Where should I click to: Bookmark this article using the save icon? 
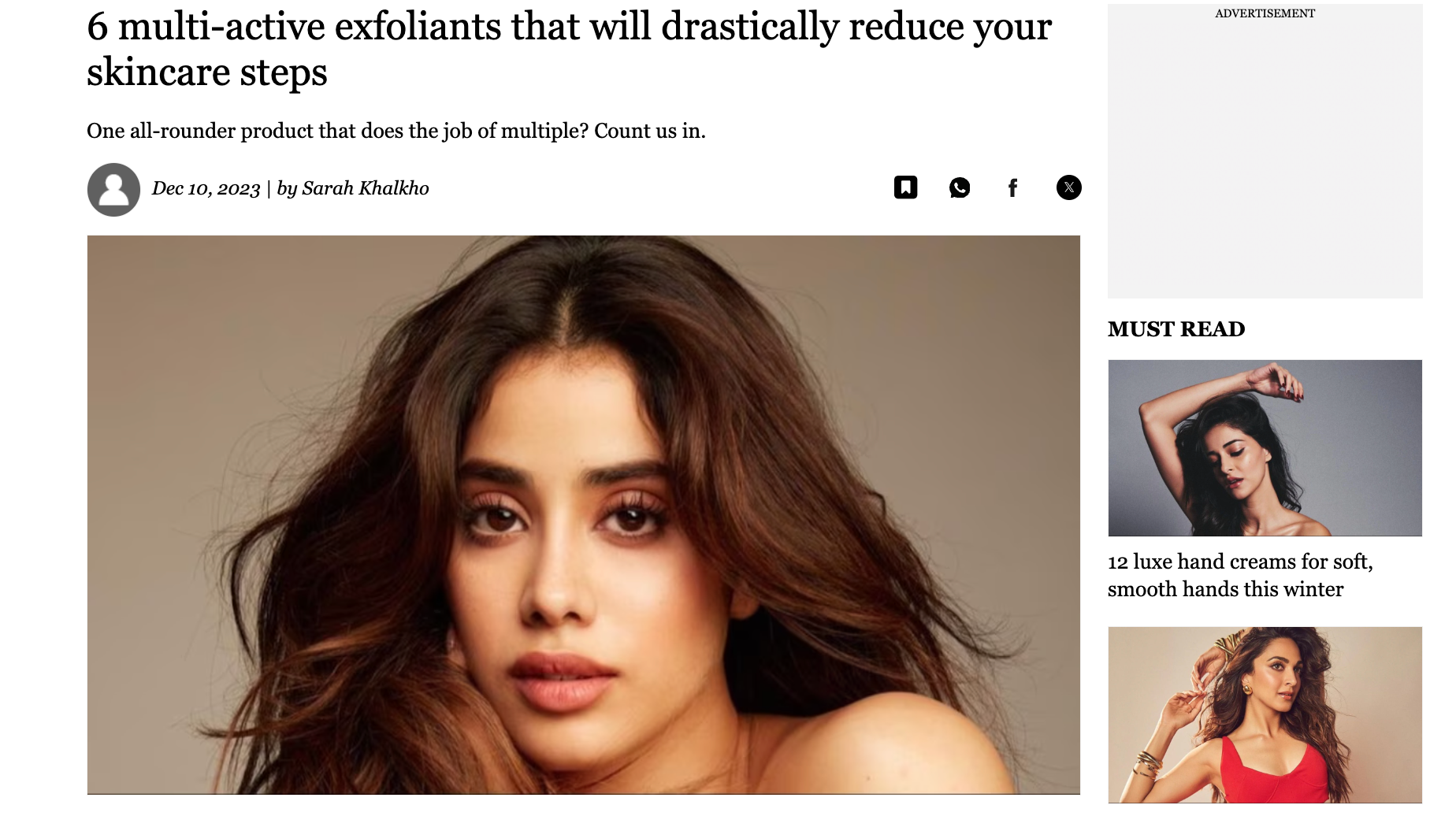tap(905, 187)
